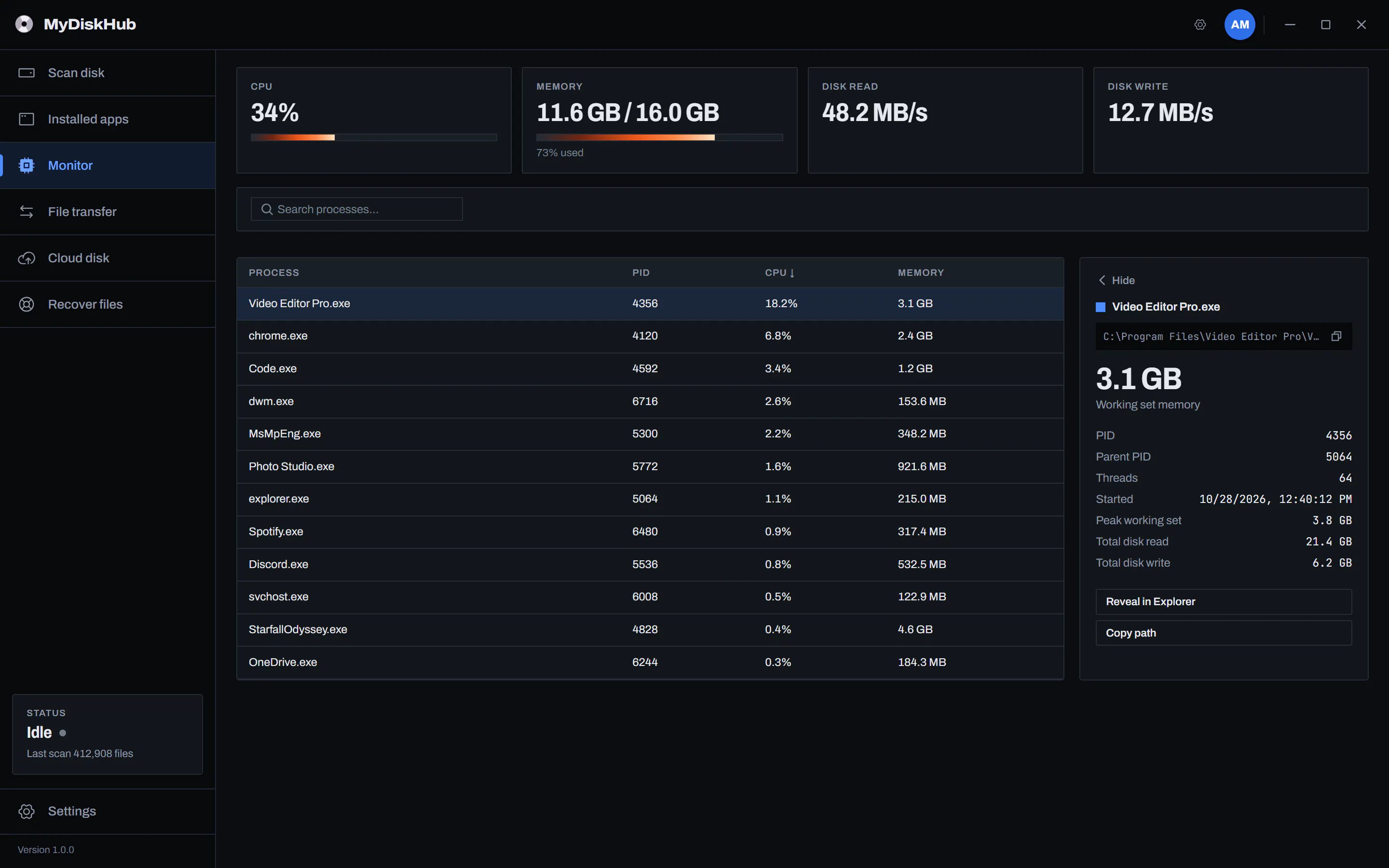This screenshot has height=868, width=1389.
Task: Click the sidebar Settings gear icon
Action: (x=27, y=811)
